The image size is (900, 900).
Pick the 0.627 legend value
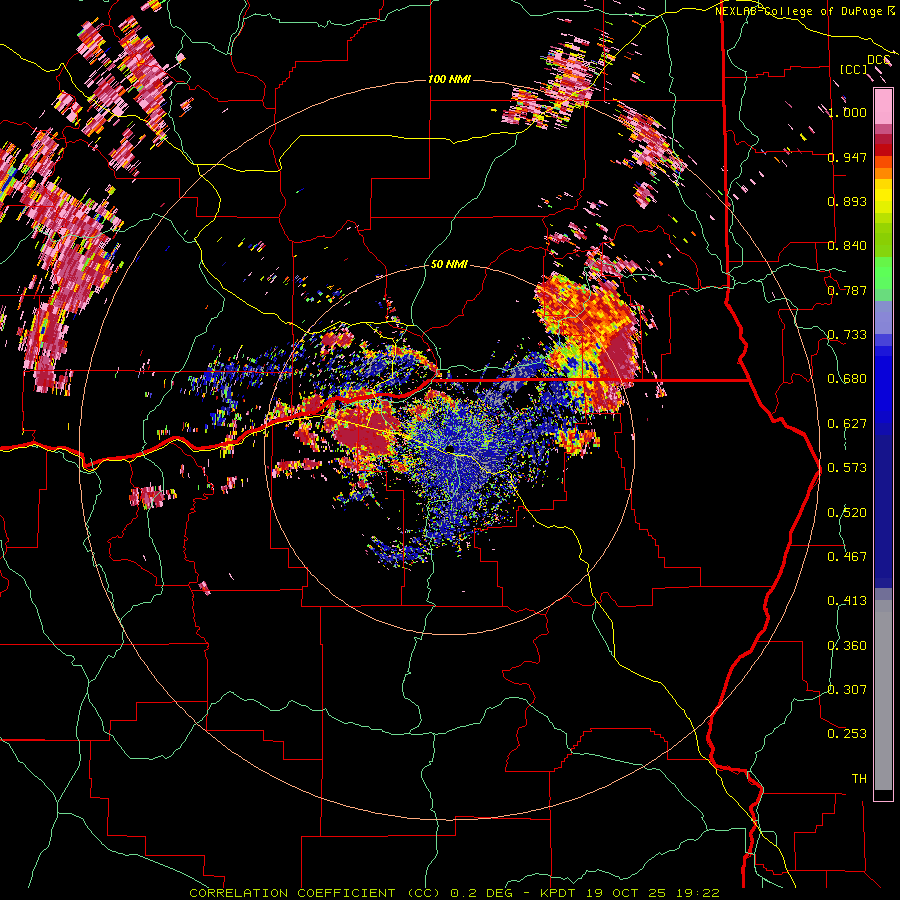coord(847,424)
